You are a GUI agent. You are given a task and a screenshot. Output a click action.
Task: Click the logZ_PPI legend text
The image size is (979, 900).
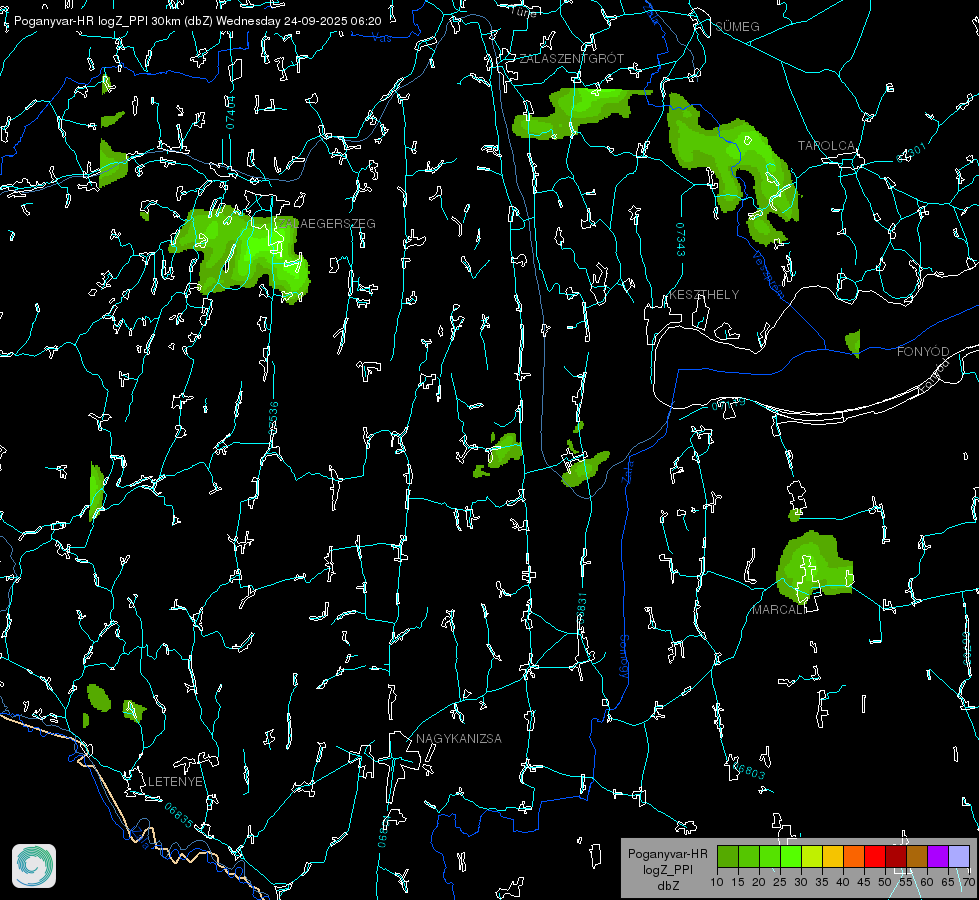[x=668, y=869]
